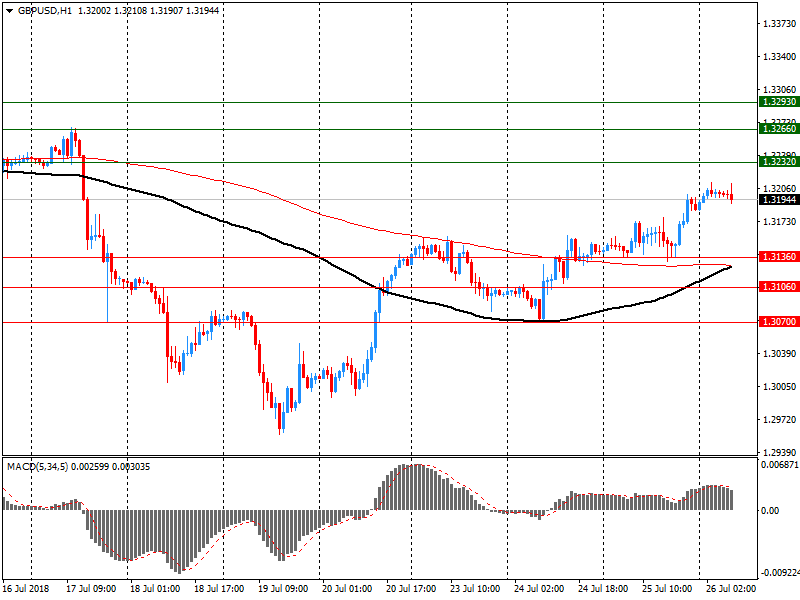
Task: Click the 17 Jul 09:00 time label
Action: [x=91, y=589]
